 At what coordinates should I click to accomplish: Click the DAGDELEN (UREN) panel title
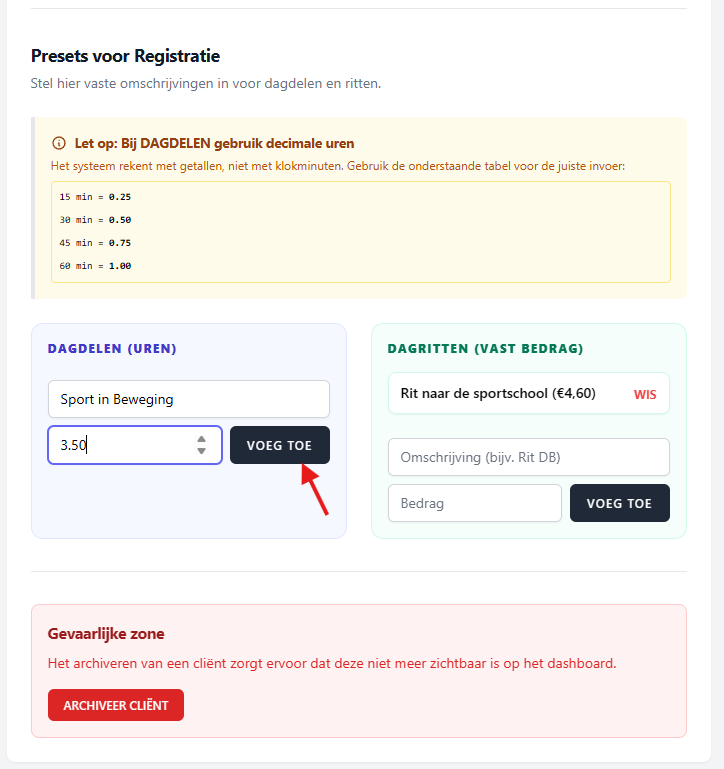(x=112, y=349)
